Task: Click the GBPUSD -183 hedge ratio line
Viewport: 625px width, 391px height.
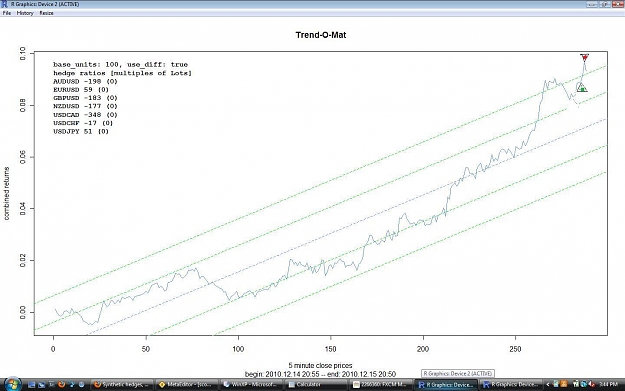Action: [x=85, y=98]
